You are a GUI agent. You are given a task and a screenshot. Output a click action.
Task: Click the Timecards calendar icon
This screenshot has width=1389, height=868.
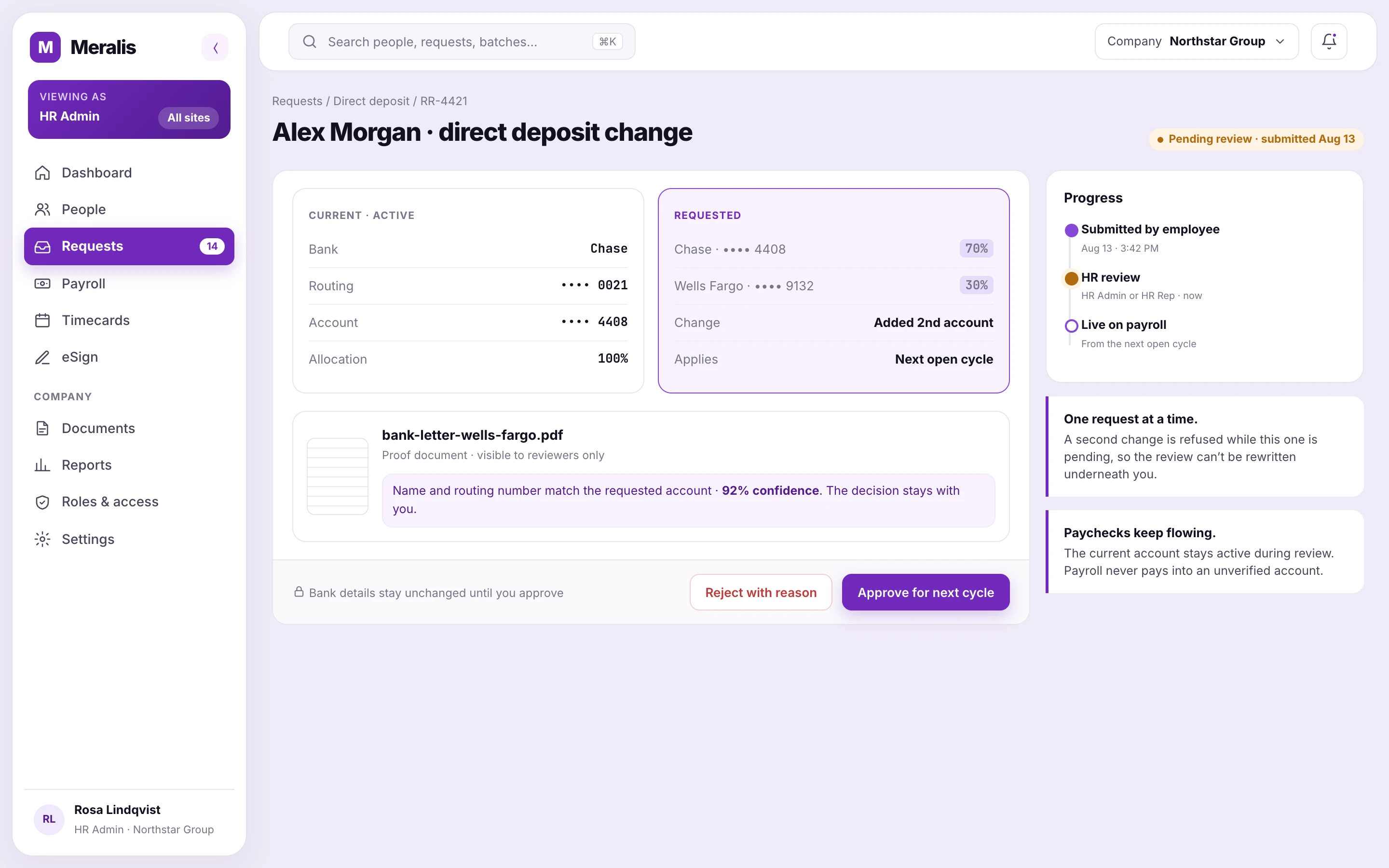point(42,320)
